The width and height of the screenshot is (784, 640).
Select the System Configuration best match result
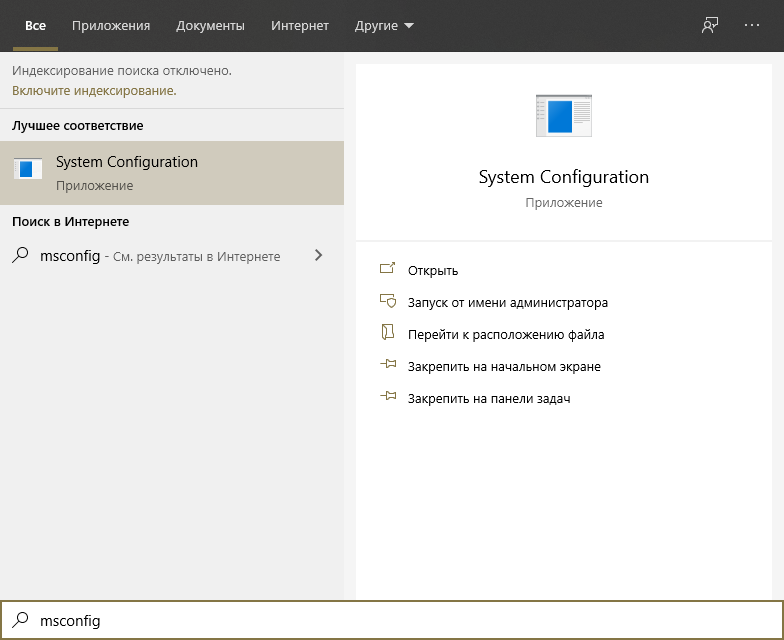172,173
